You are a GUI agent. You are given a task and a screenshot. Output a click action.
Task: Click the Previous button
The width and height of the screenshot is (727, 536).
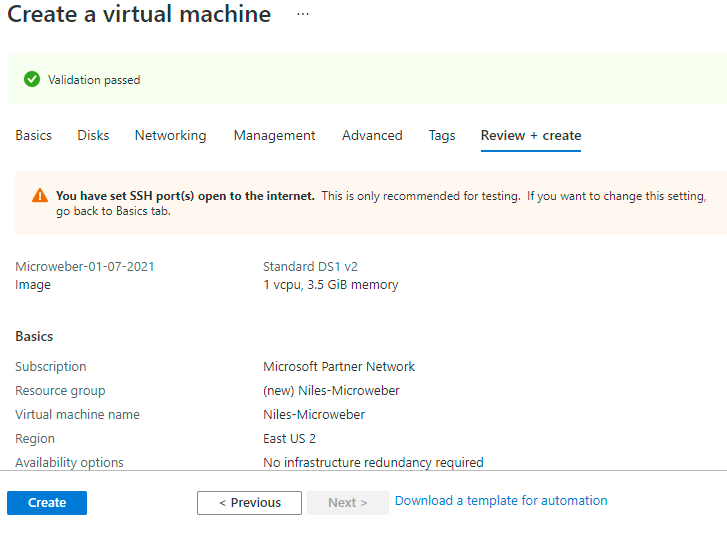point(249,503)
